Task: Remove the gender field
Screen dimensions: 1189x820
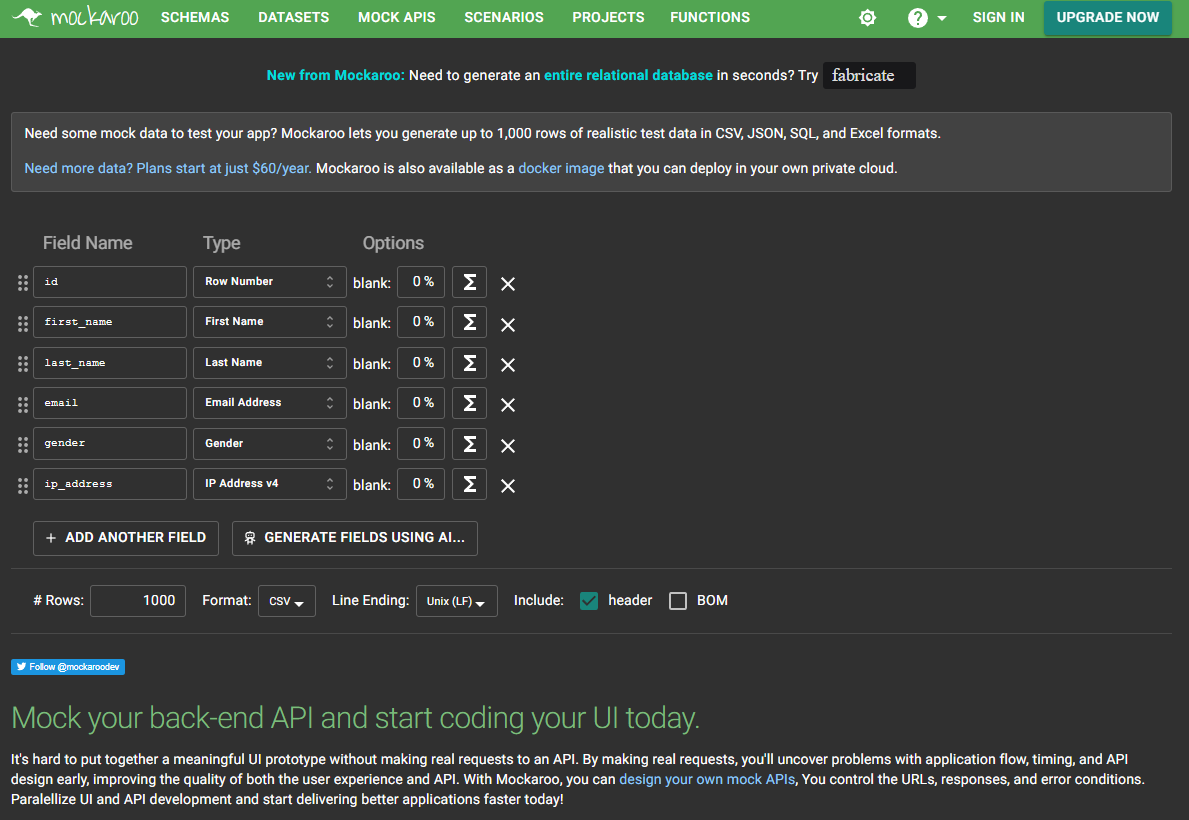Action: [x=508, y=446]
